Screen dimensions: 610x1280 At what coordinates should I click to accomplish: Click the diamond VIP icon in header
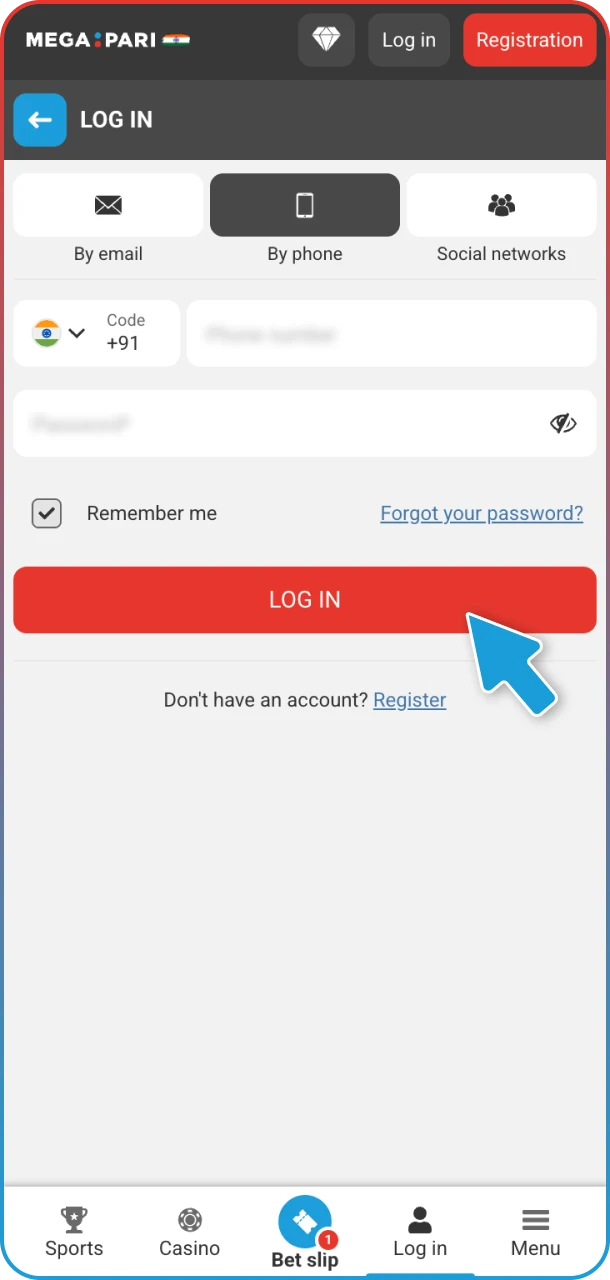[x=326, y=40]
